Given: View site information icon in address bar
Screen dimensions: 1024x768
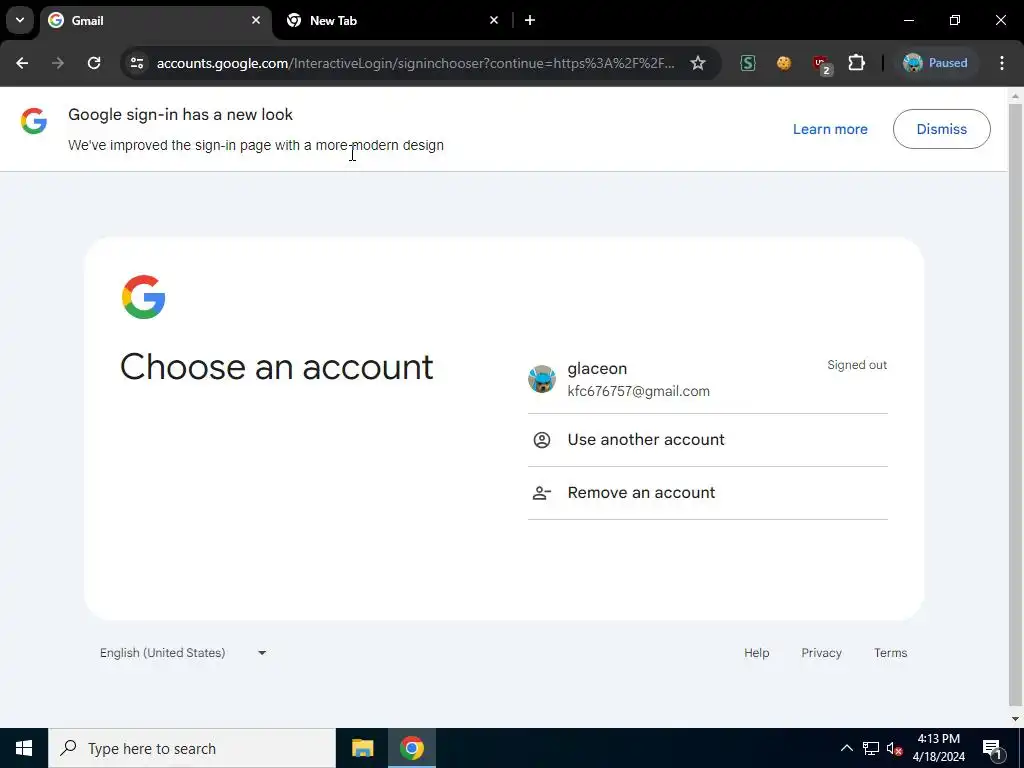Looking at the screenshot, I should pos(137,63).
